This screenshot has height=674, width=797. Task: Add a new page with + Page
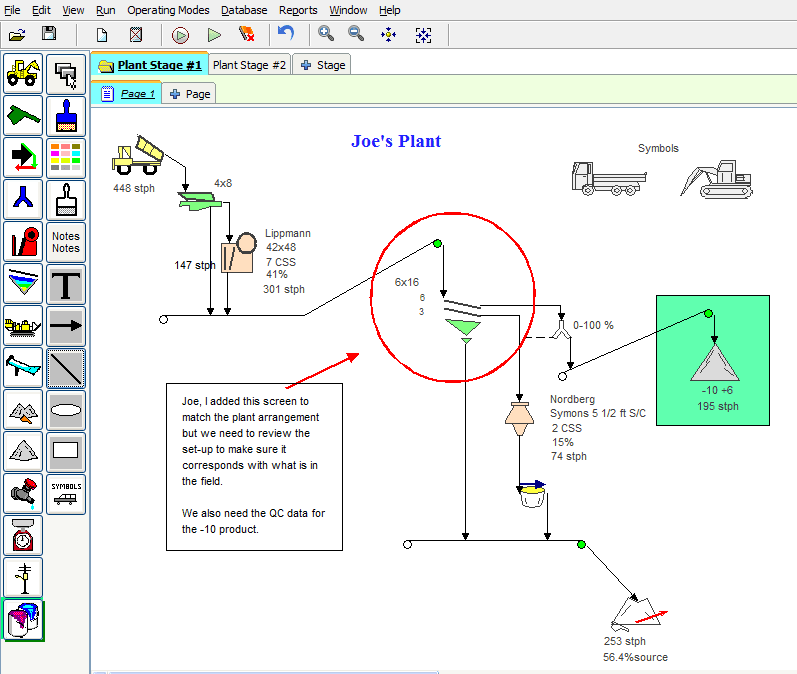190,94
